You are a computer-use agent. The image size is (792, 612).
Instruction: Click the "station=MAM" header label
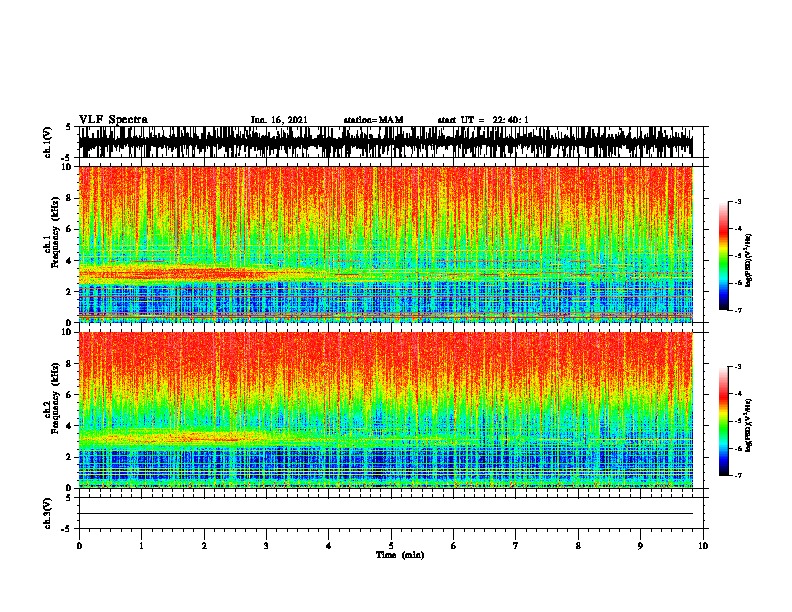(x=373, y=120)
